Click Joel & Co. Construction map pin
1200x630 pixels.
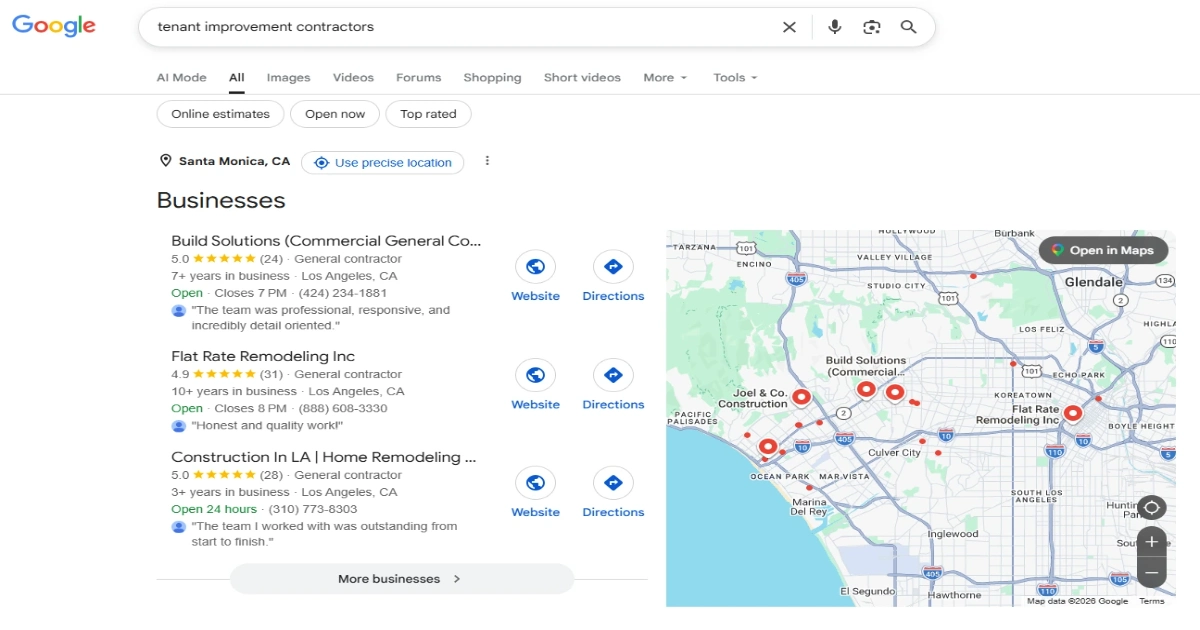(801, 398)
